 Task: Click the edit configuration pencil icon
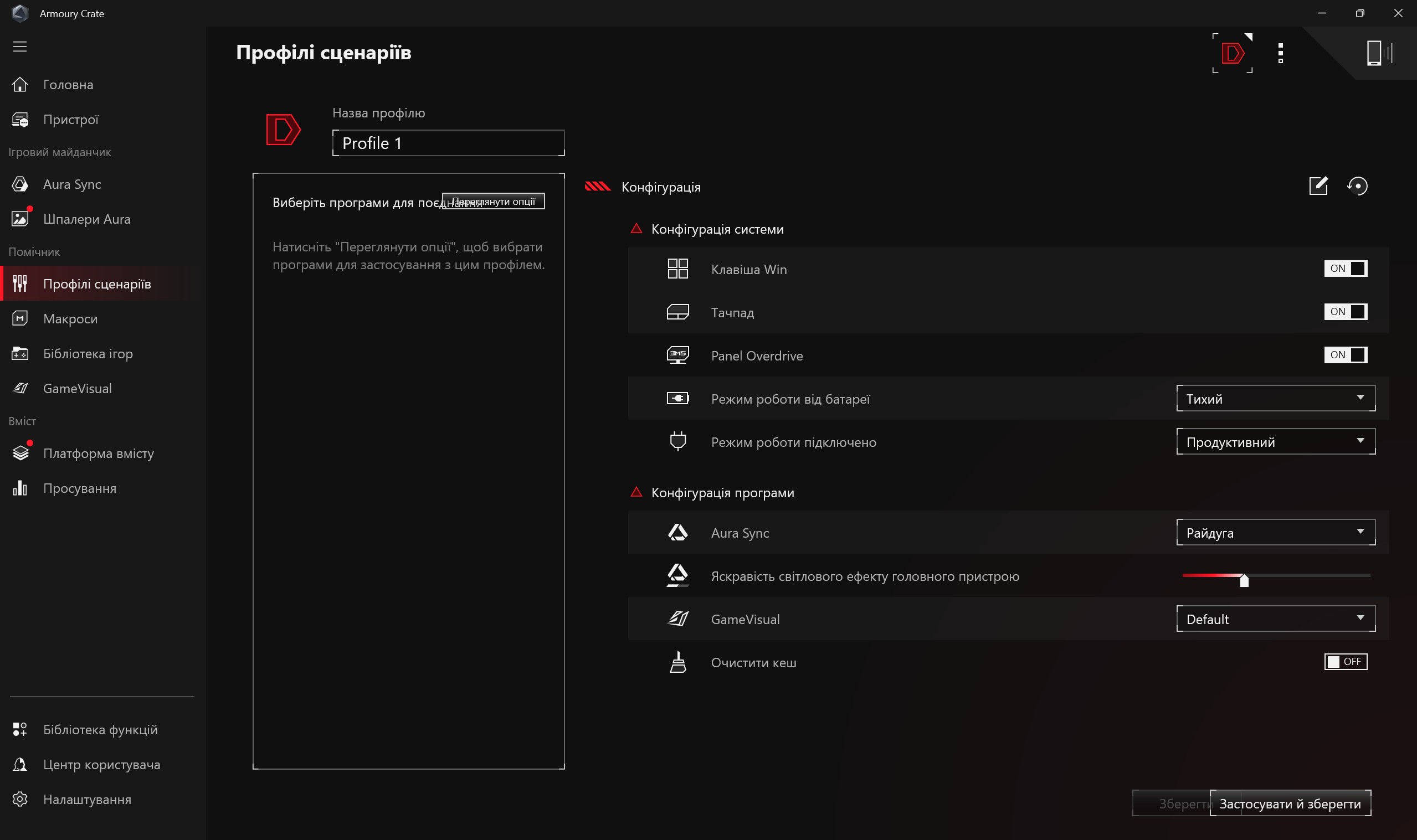pos(1318,185)
